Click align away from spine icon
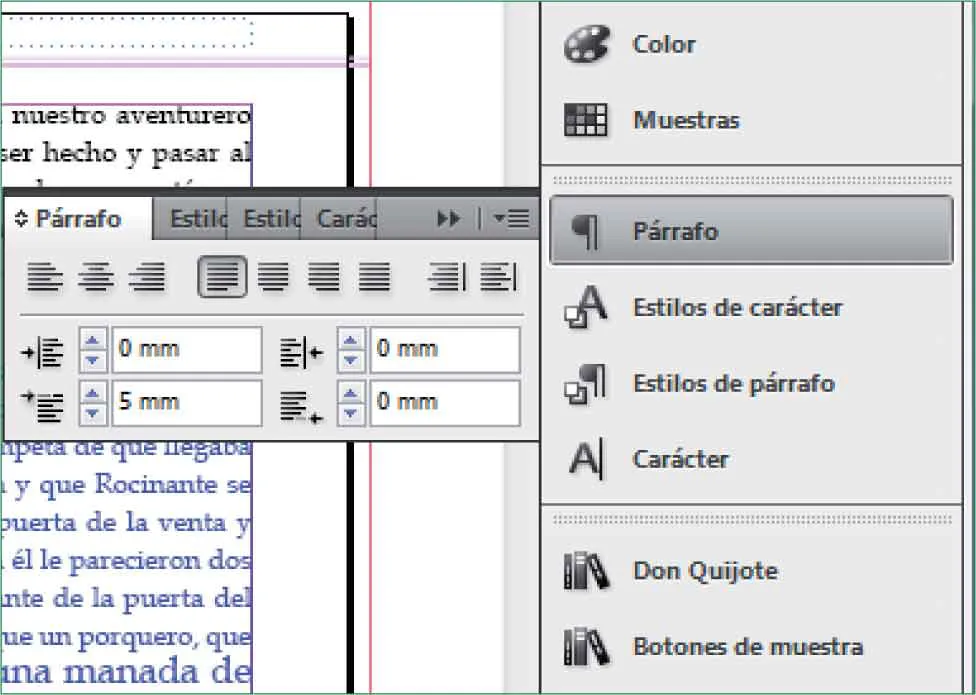976x695 pixels. pyautogui.click(x=497, y=277)
